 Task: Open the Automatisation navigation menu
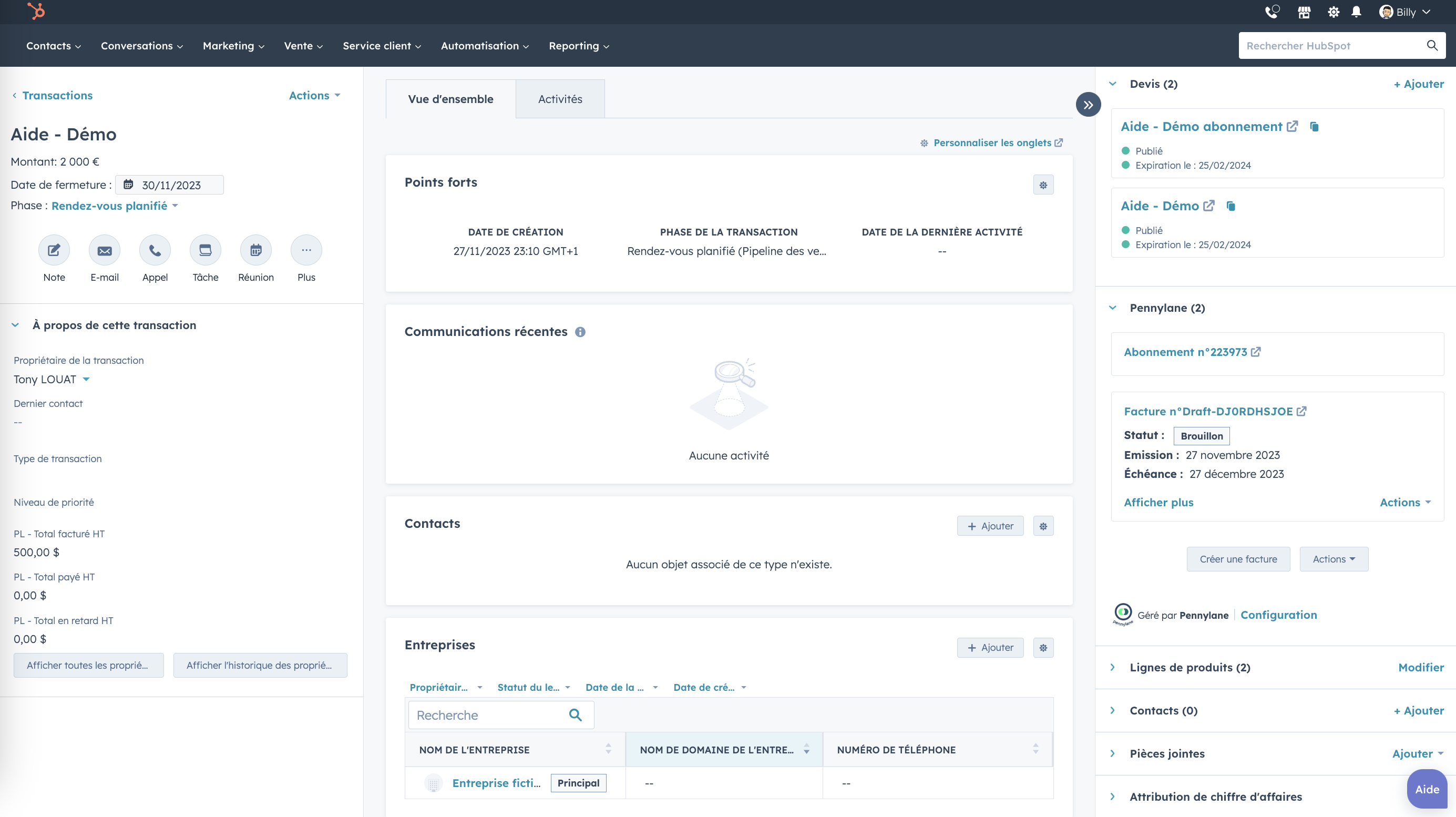[485, 46]
